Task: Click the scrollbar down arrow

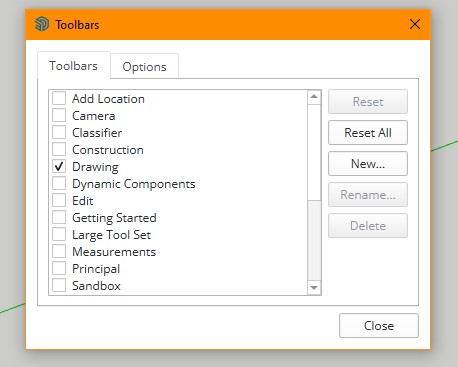Action: [x=314, y=287]
